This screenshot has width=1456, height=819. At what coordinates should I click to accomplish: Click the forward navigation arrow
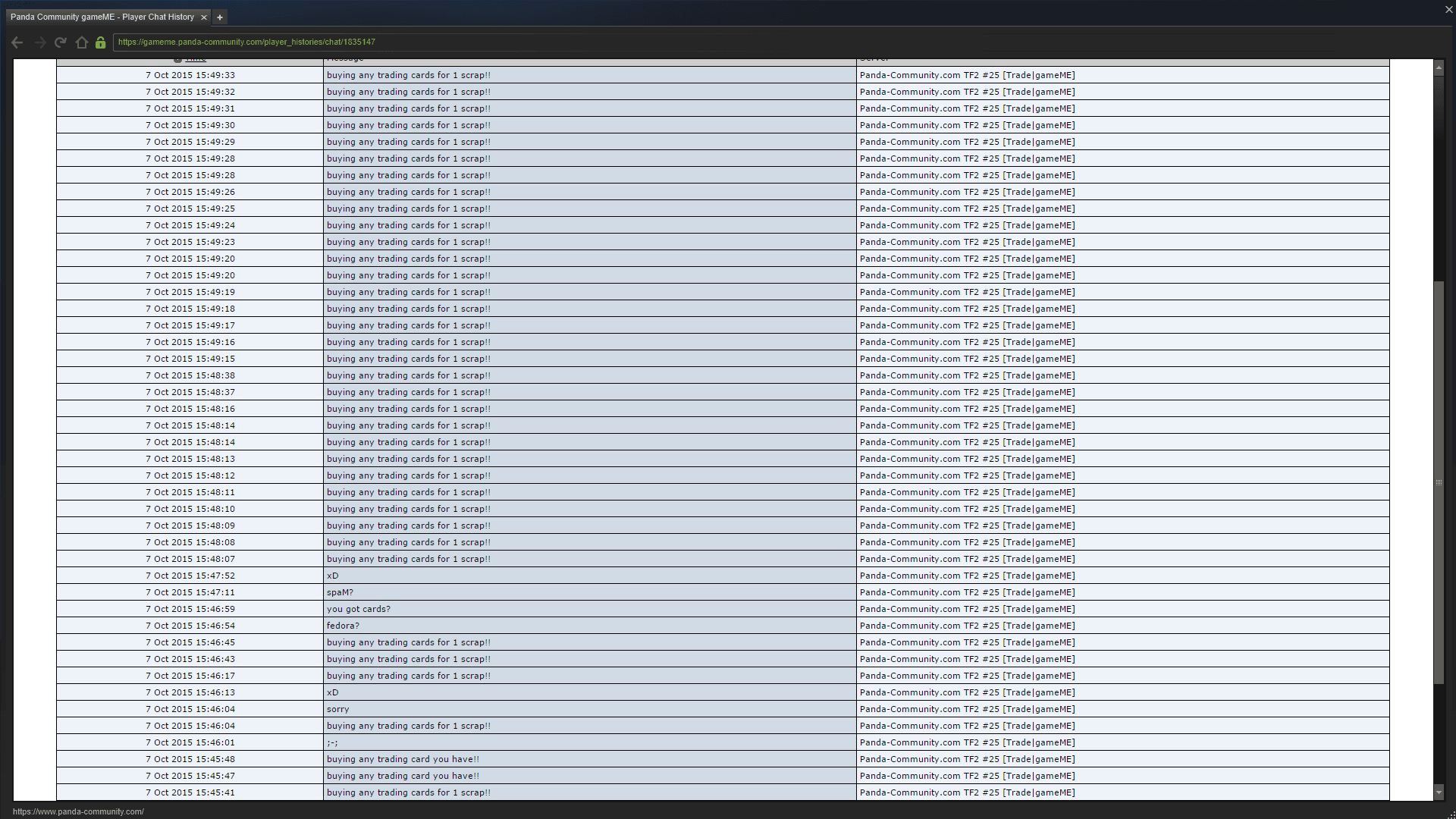tap(40, 42)
